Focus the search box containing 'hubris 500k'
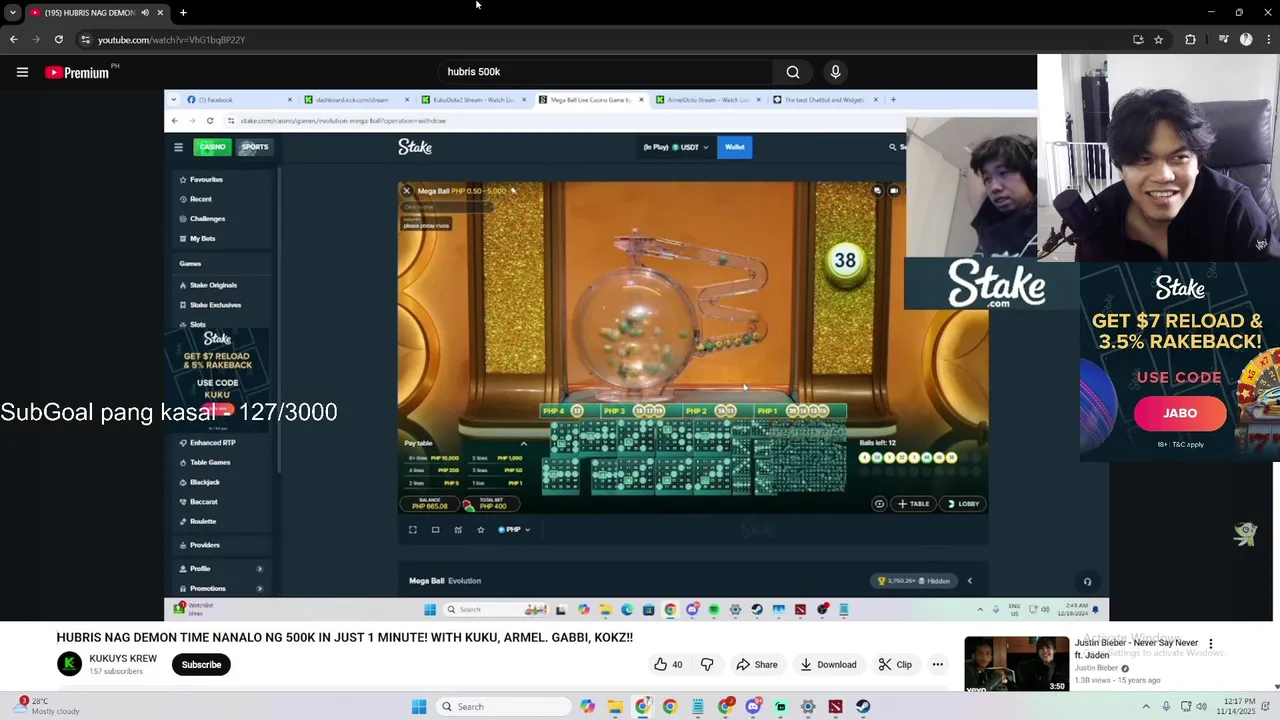Viewport: 1280px width, 720px height. coord(605,72)
